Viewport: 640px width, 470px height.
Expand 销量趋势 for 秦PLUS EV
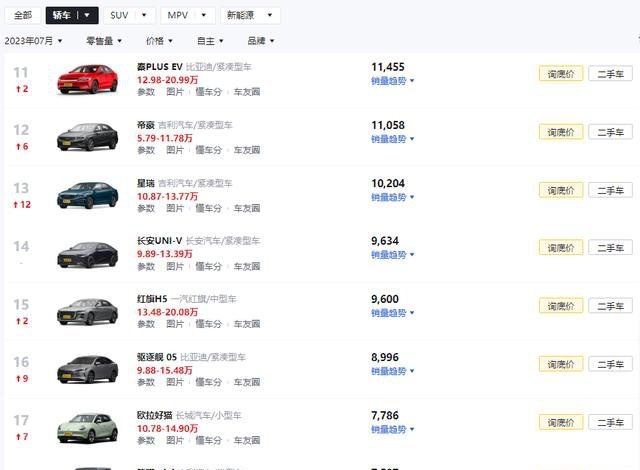[x=393, y=81]
